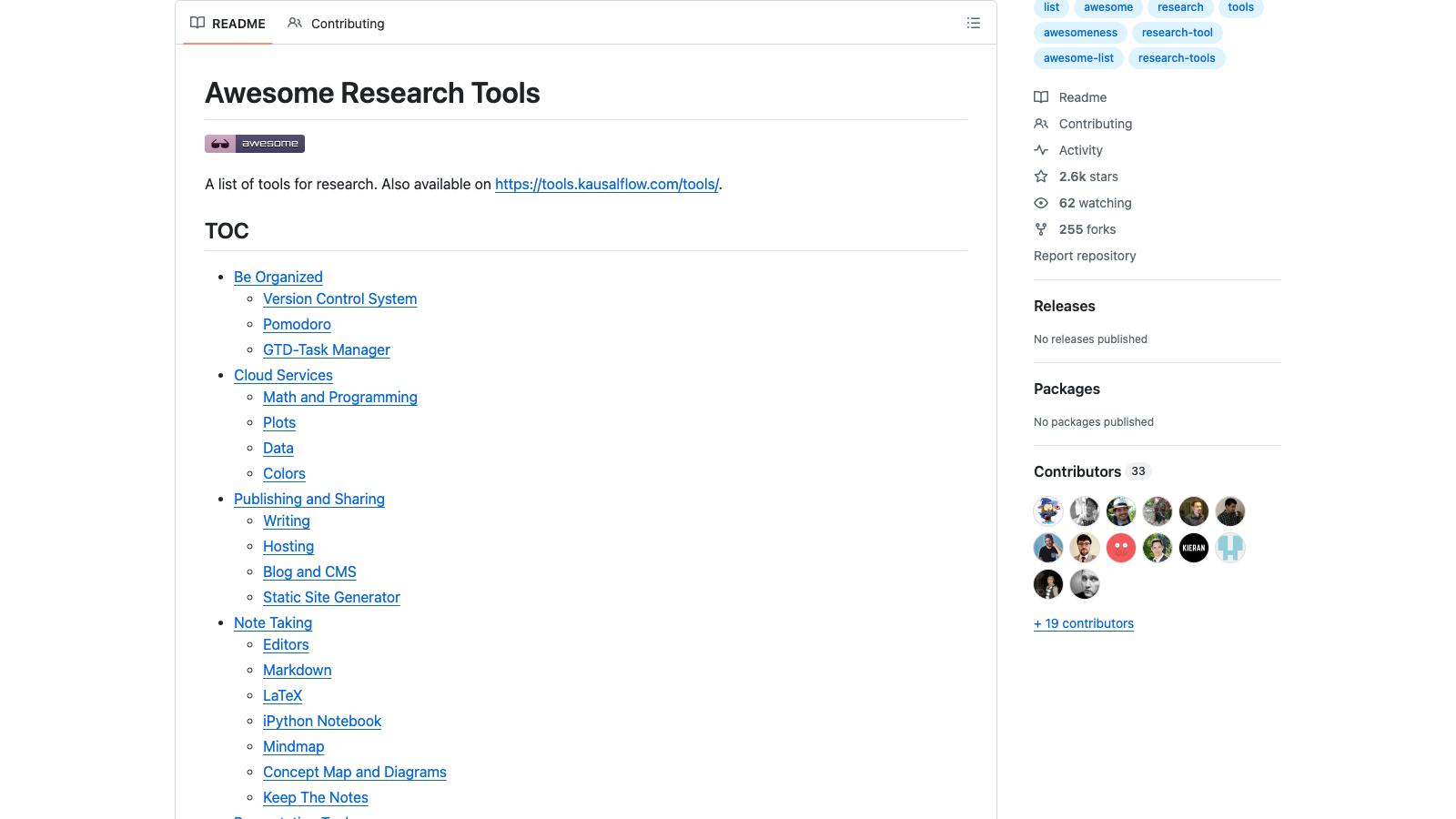Select the research topic tag
Screen dimensions: 1456x819
[x=1180, y=7]
